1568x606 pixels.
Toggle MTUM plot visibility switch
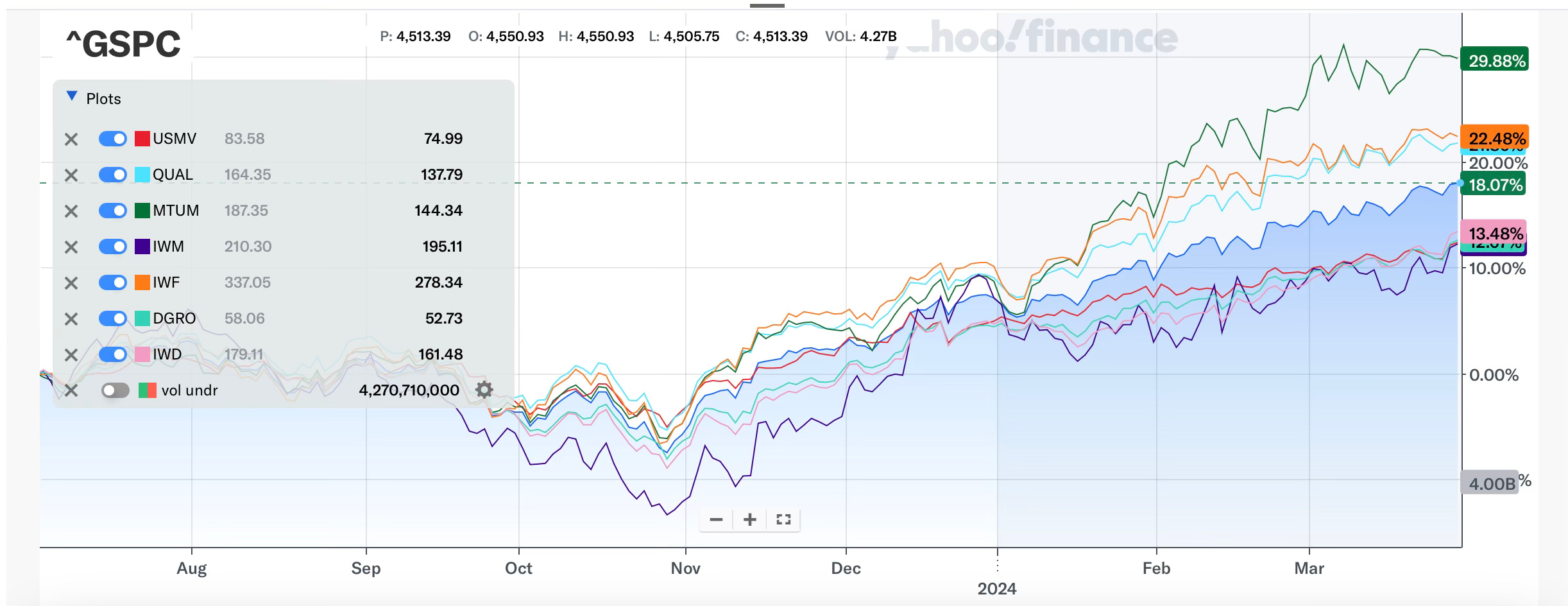pyautogui.click(x=113, y=211)
